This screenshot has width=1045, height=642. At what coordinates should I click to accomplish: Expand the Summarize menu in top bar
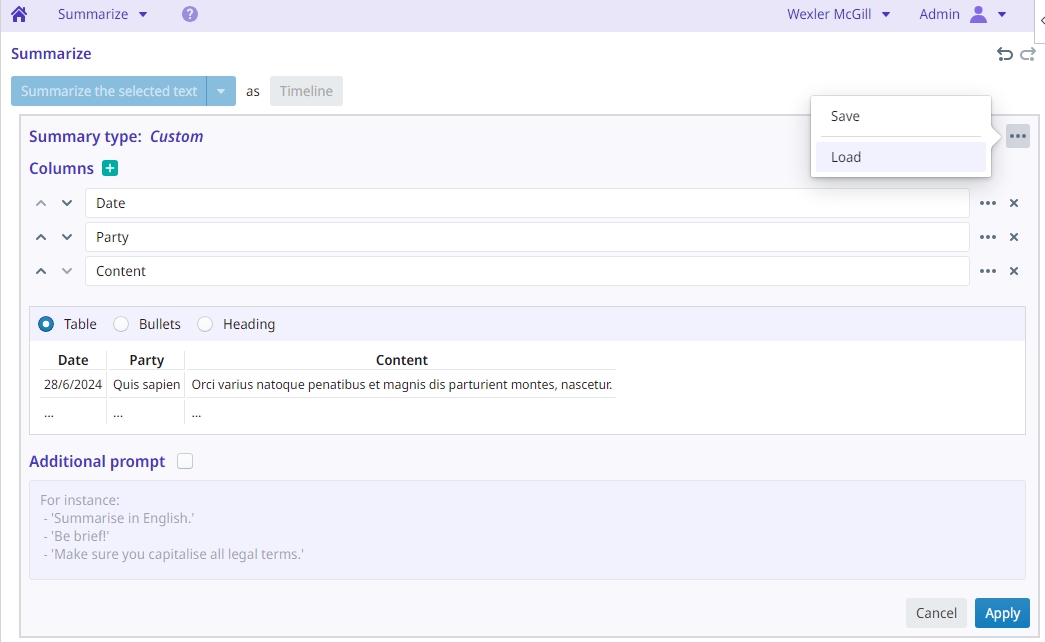click(x=102, y=15)
